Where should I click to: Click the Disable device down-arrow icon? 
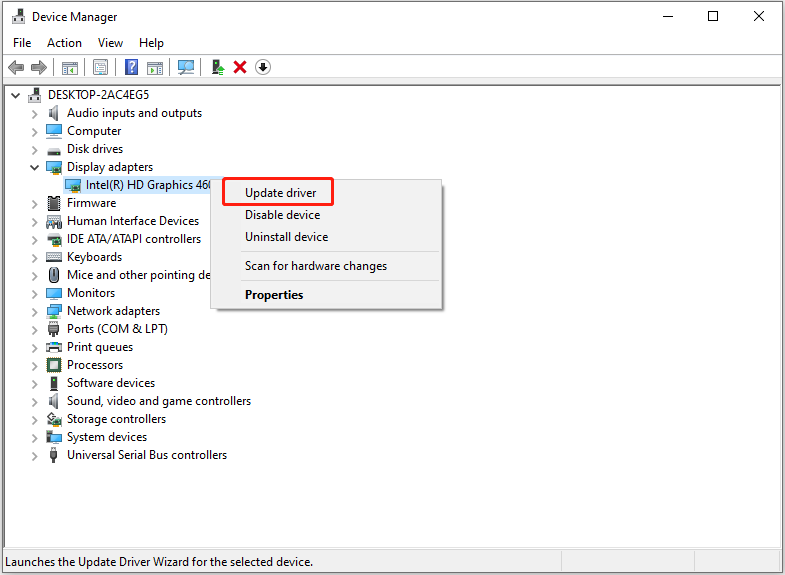[263, 67]
